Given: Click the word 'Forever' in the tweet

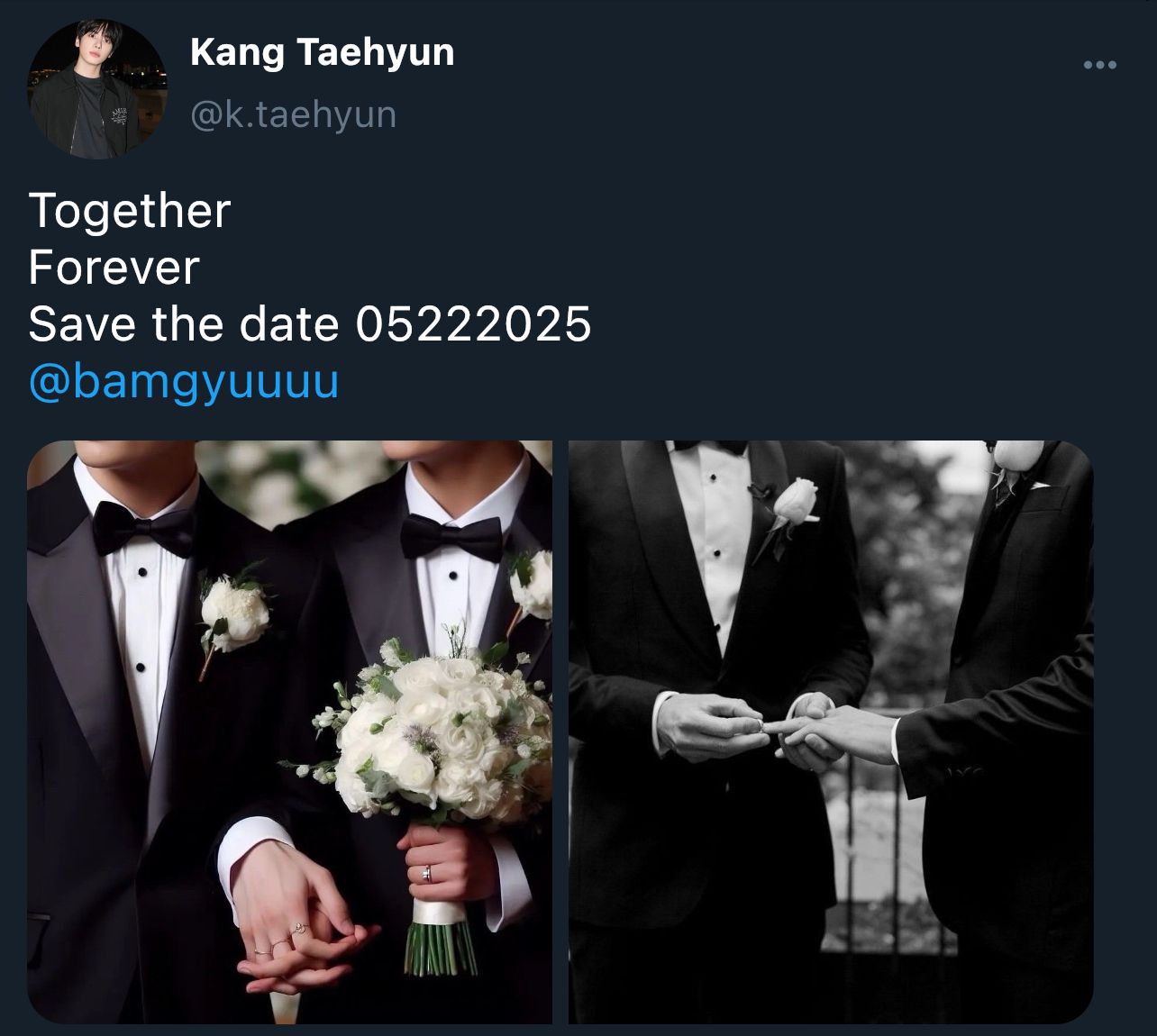Looking at the screenshot, I should coord(114,268).
